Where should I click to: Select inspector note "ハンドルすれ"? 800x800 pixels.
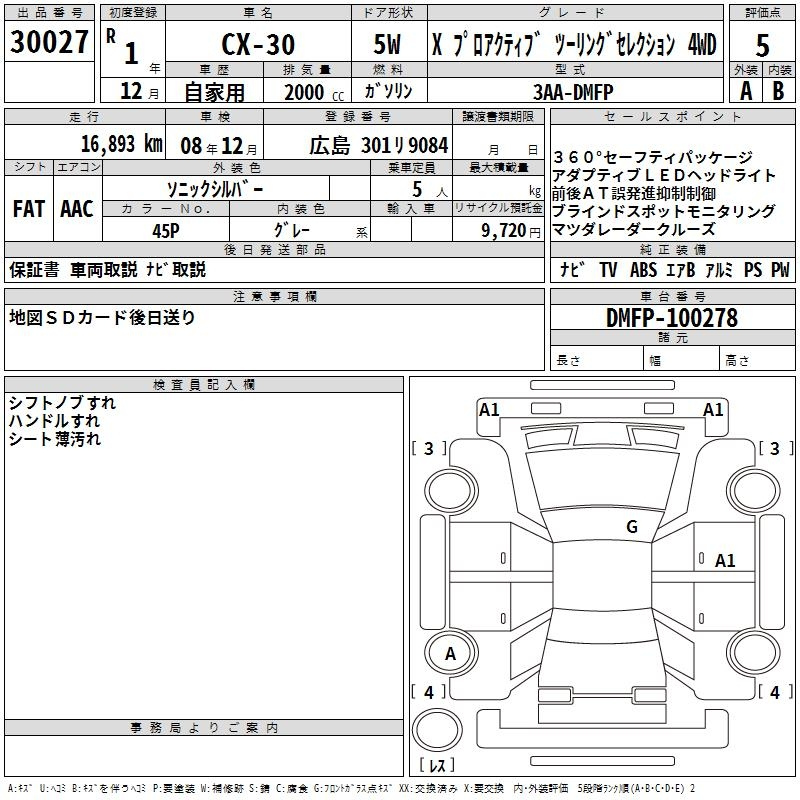[54, 421]
